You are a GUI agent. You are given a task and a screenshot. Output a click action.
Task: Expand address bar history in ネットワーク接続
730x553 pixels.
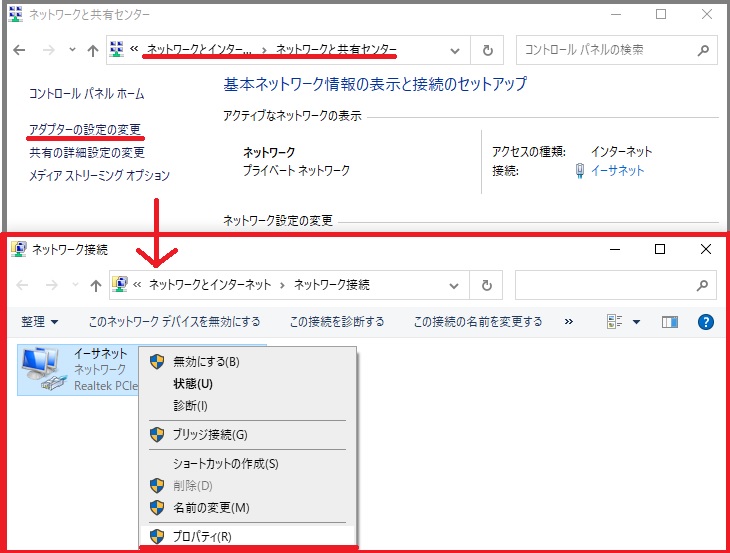455,285
